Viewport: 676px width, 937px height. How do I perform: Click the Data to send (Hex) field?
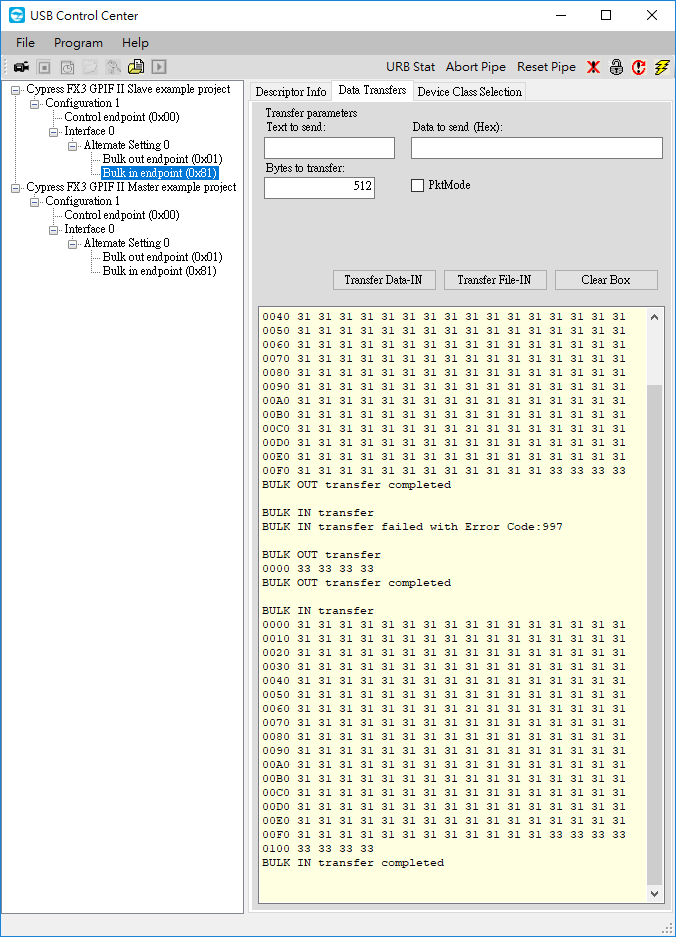[537, 148]
